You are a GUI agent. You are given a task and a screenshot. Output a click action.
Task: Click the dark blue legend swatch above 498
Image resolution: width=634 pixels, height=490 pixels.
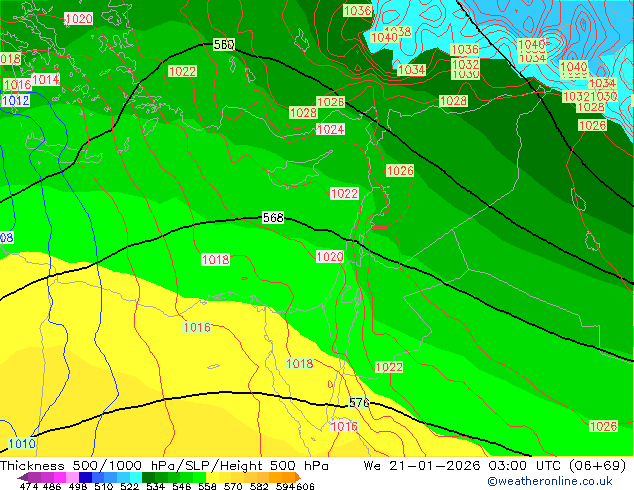(85, 477)
